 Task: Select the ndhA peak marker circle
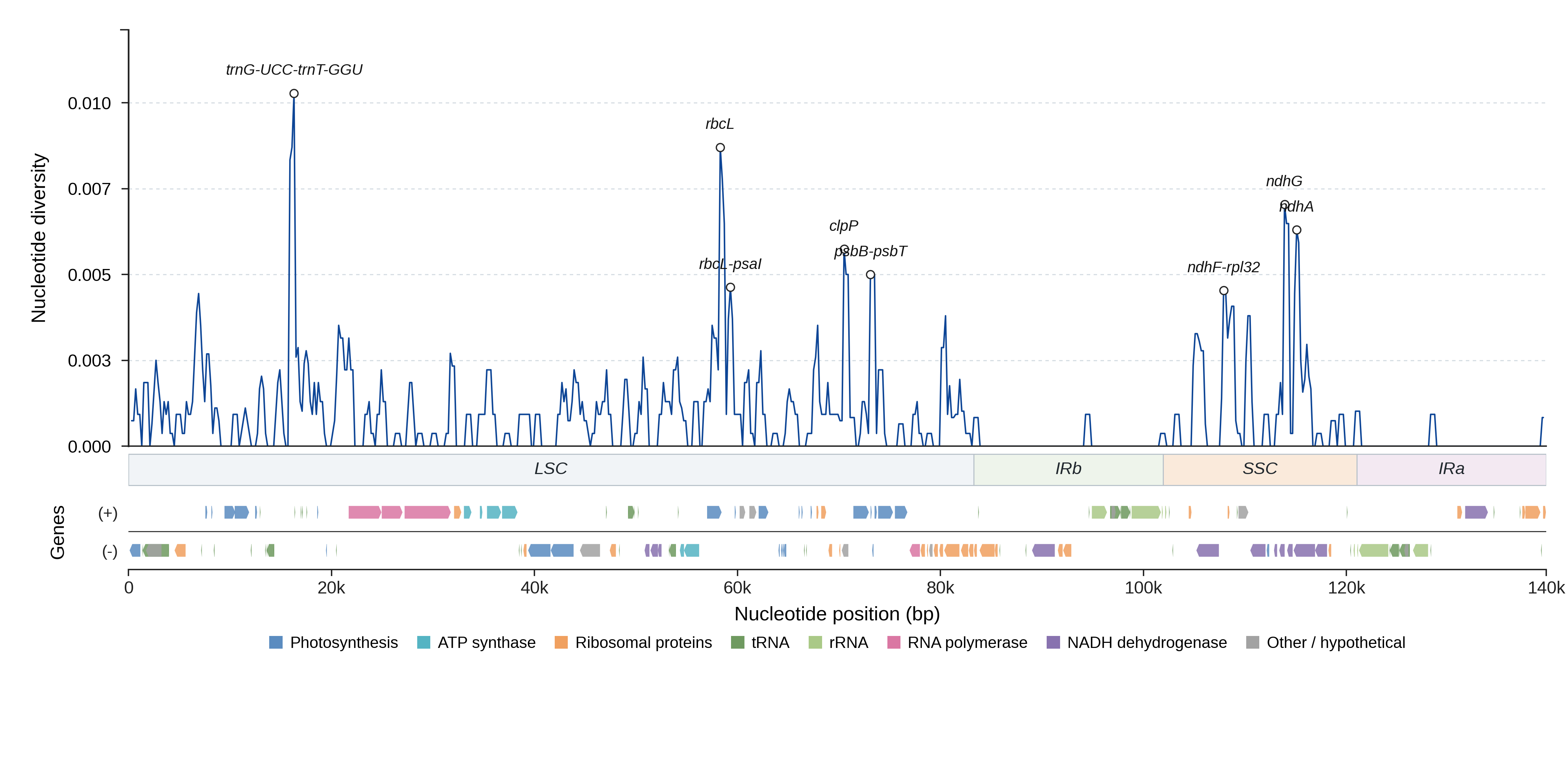pos(1297,230)
